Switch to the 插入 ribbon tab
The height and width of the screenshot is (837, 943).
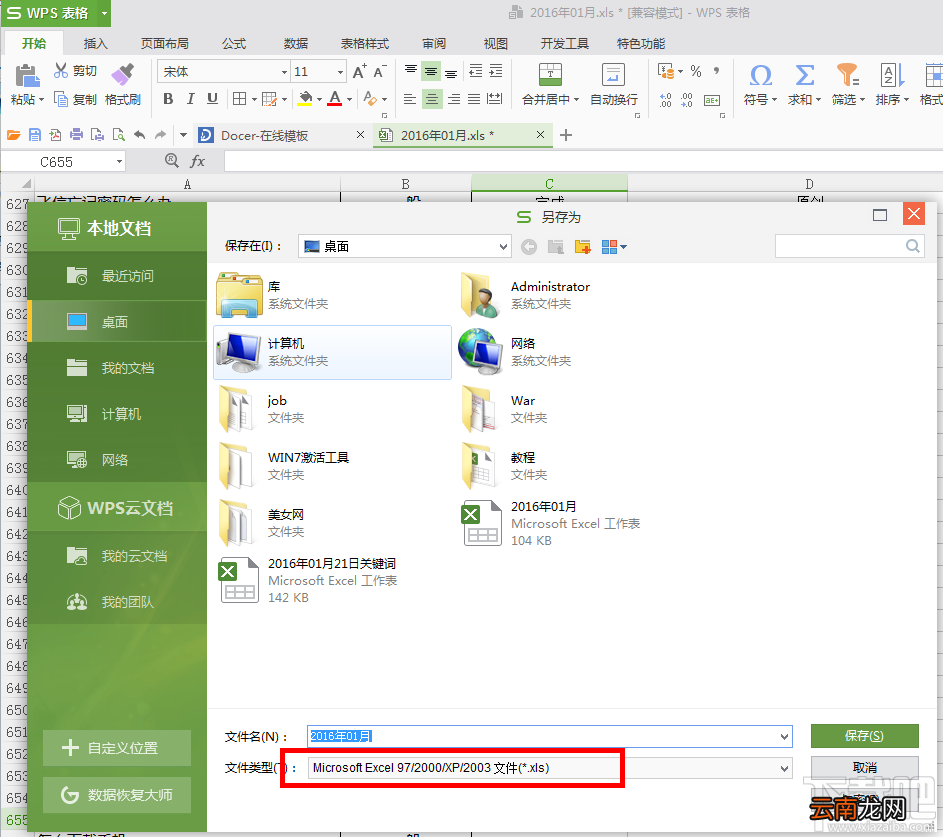[96, 43]
